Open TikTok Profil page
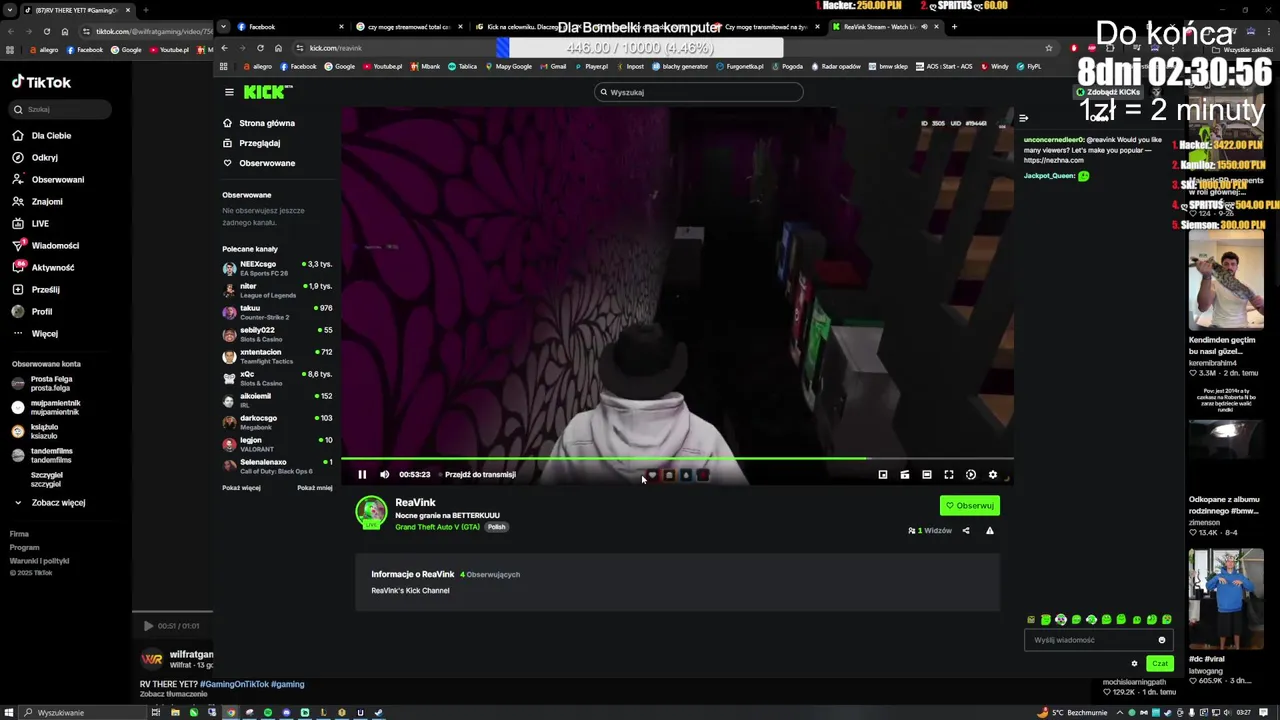Image resolution: width=1280 pixels, height=720 pixels. [42, 312]
